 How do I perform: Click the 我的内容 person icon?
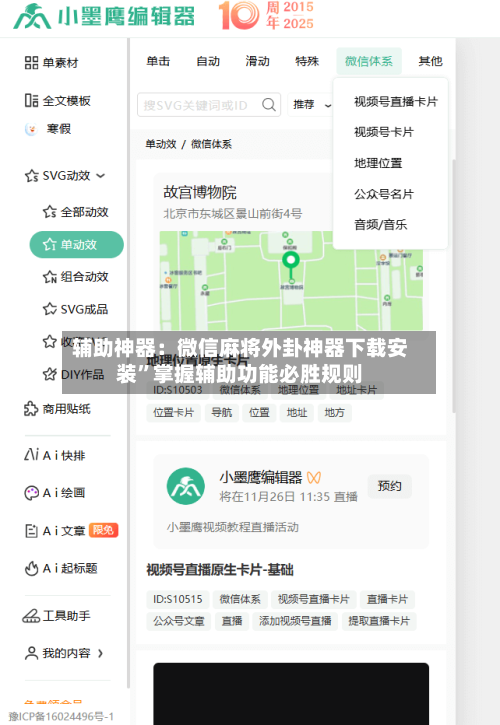tap(31, 653)
